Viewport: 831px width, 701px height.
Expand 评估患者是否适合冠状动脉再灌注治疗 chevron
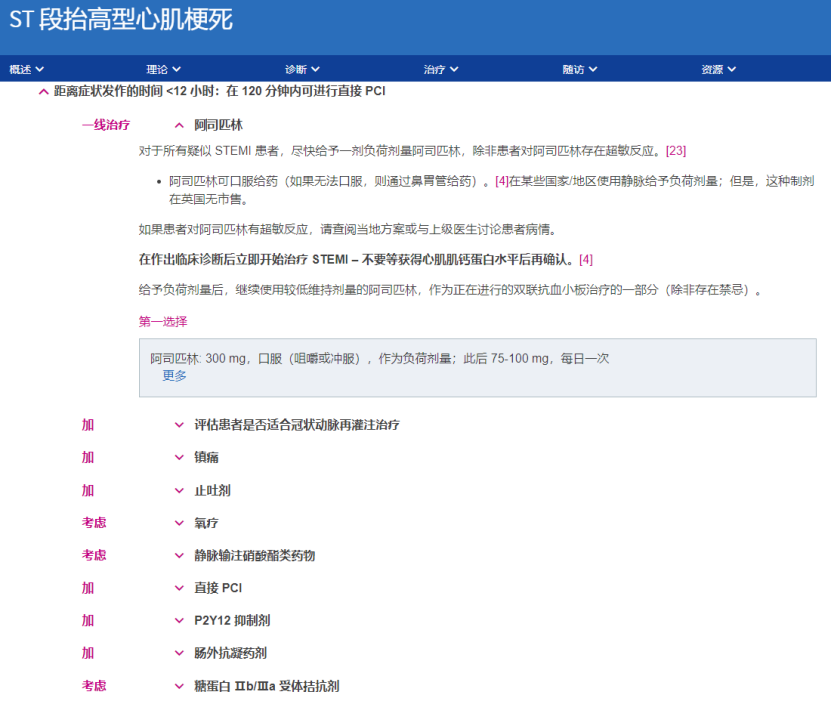(x=179, y=425)
